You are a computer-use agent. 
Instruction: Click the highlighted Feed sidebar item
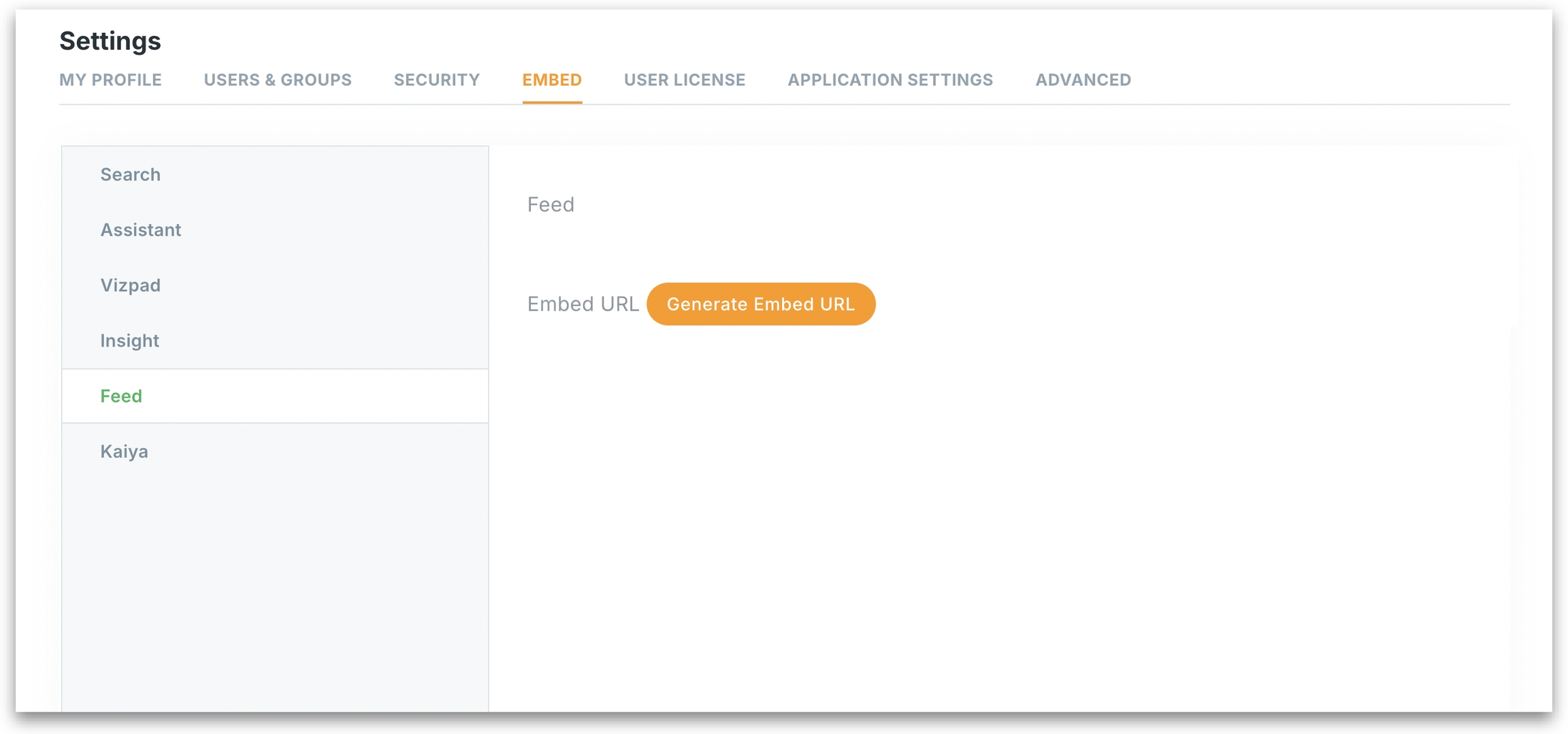121,396
